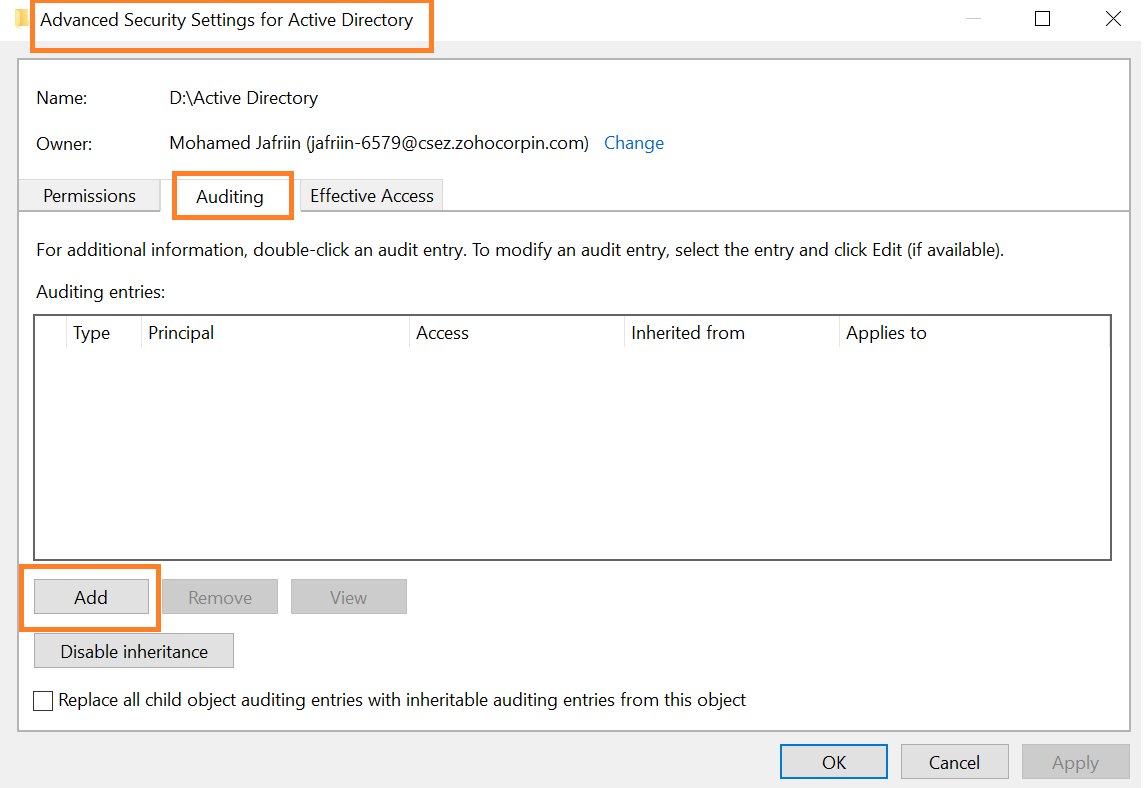The height and width of the screenshot is (788, 1146).
Task: Click the View button
Action: [348, 596]
